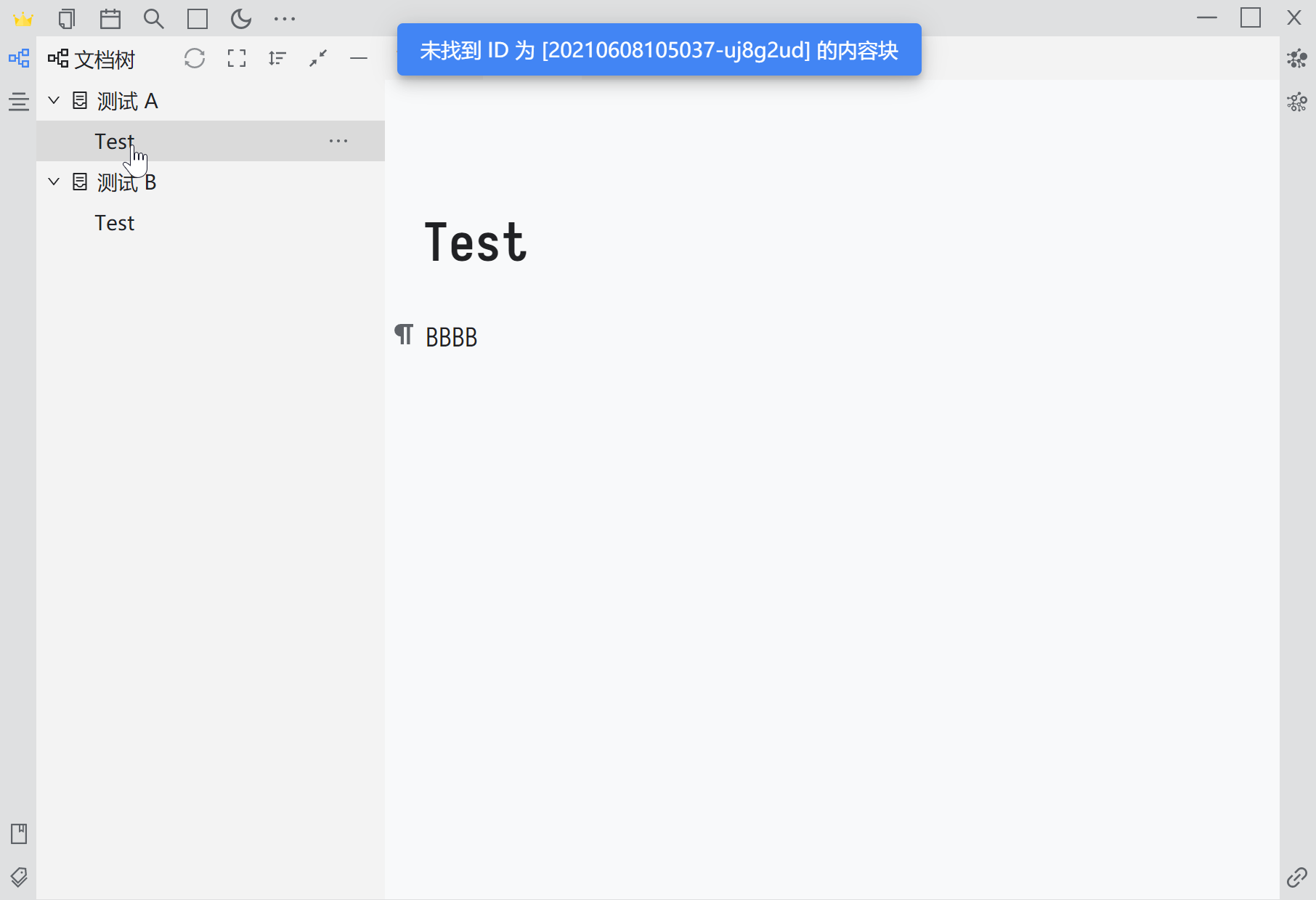
Task: Close the application window
Action: pos(1294,17)
